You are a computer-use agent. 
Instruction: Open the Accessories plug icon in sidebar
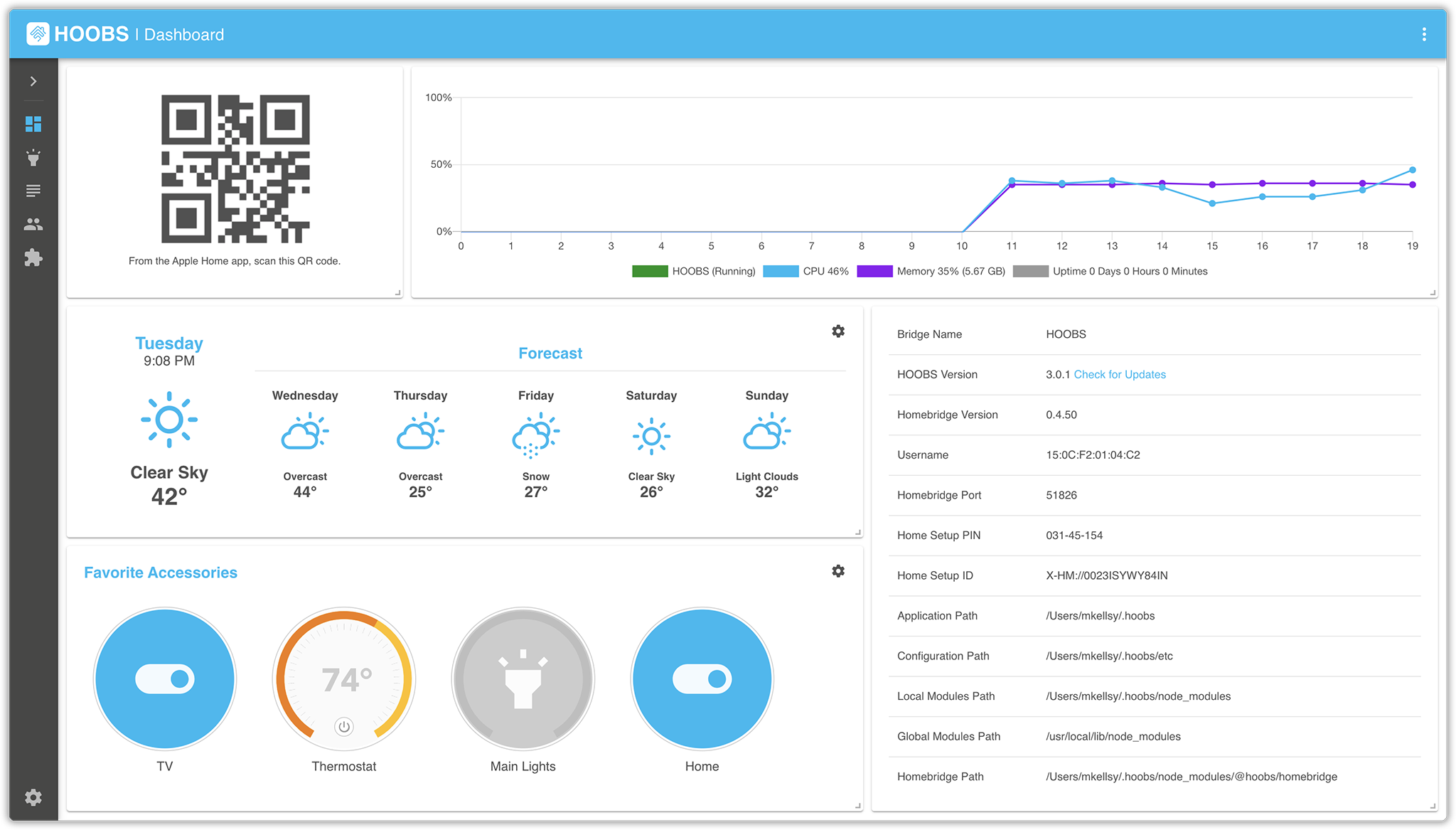[x=33, y=157]
